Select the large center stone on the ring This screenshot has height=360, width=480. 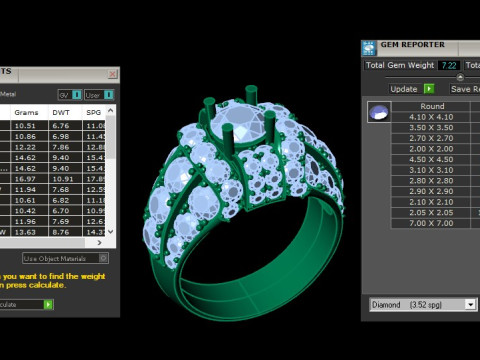click(x=238, y=123)
